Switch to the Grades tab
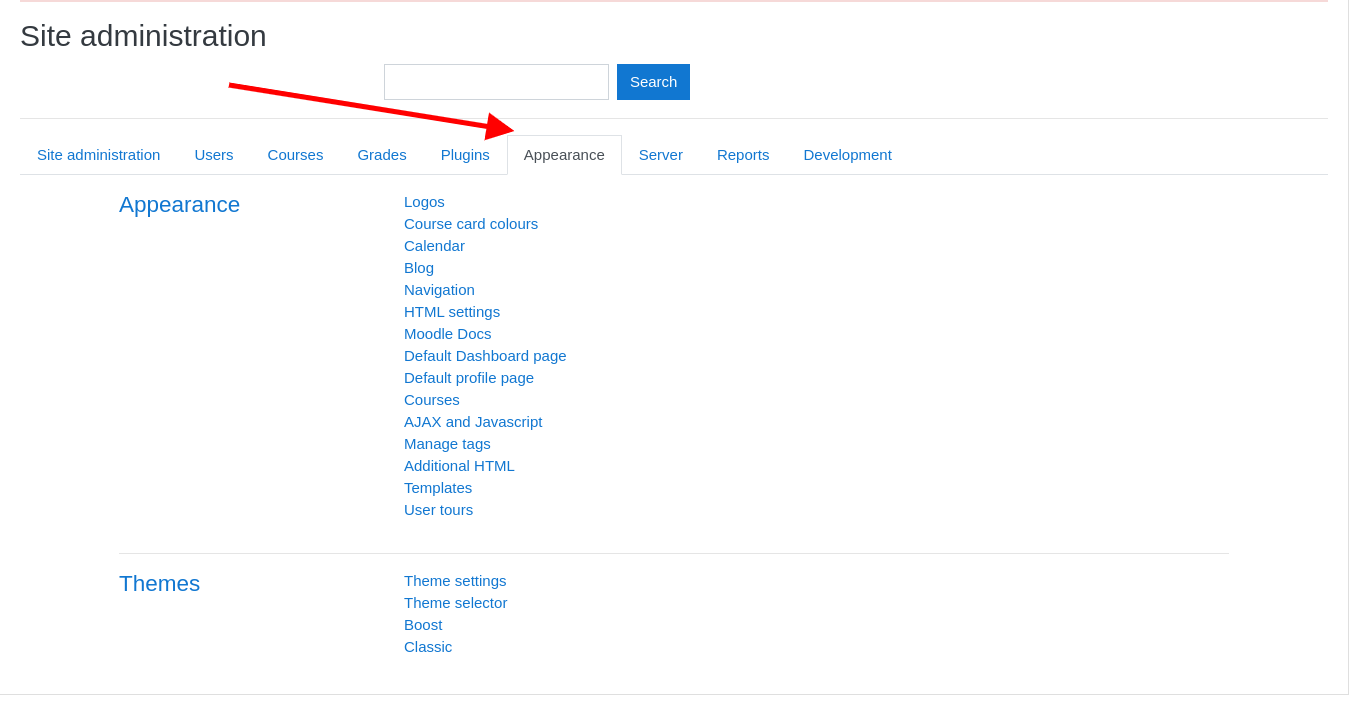 tap(381, 154)
